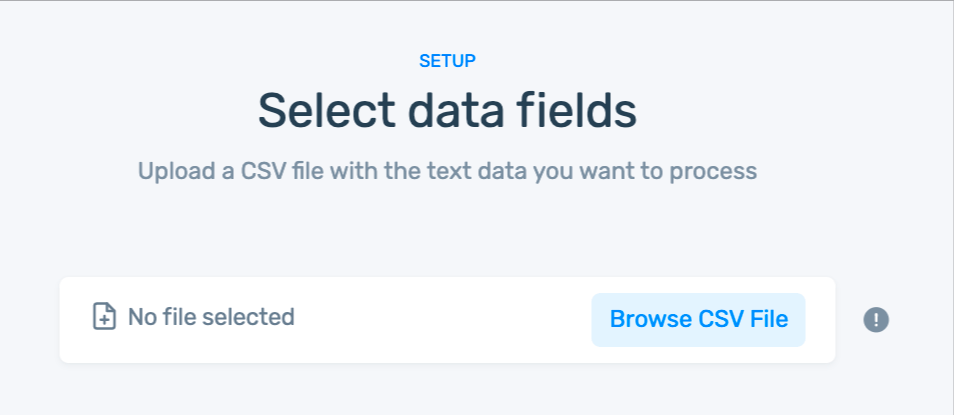Choose a CSV with the light-blue Browse button
954x415 pixels.
(x=698, y=320)
